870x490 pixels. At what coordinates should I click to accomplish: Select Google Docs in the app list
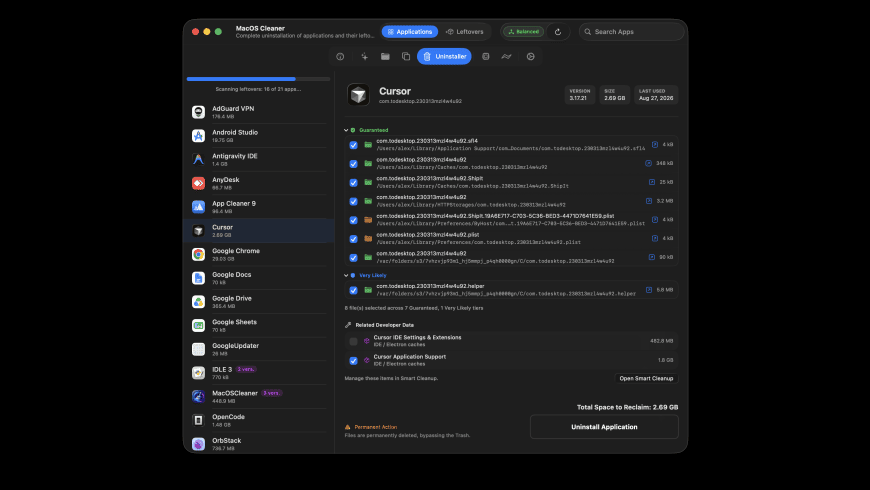coord(259,278)
